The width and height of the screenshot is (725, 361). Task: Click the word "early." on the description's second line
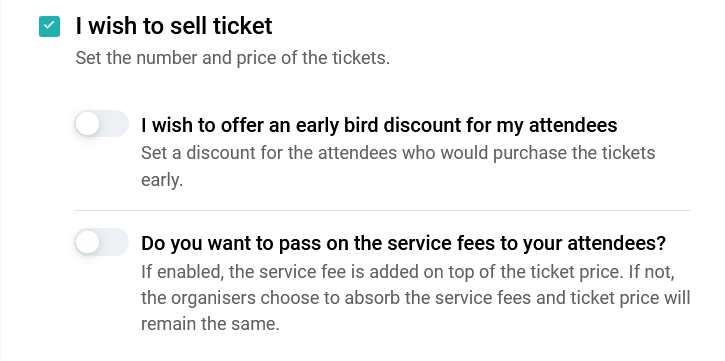(x=162, y=180)
